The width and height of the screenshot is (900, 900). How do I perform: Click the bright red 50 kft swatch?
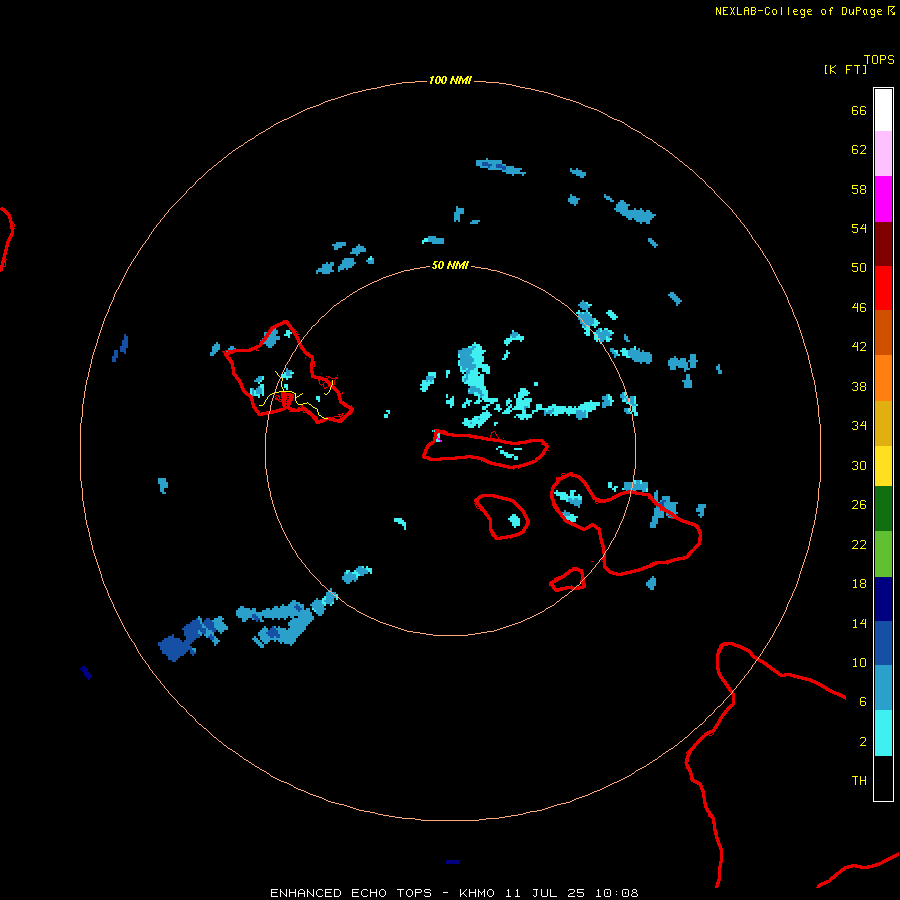pos(883,288)
